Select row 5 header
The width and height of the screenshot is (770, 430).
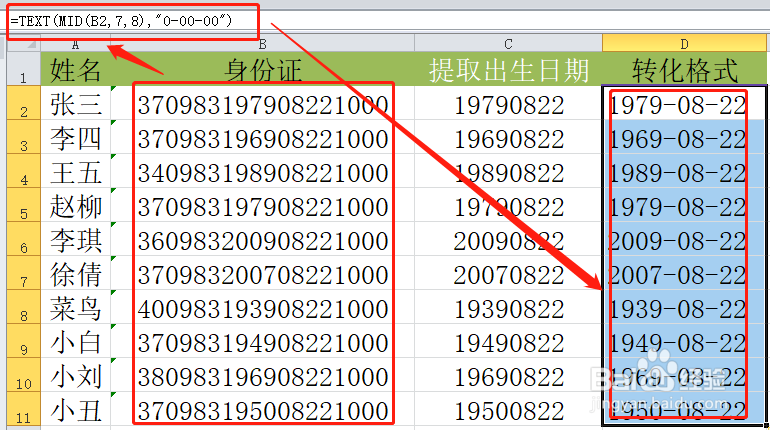click(24, 205)
